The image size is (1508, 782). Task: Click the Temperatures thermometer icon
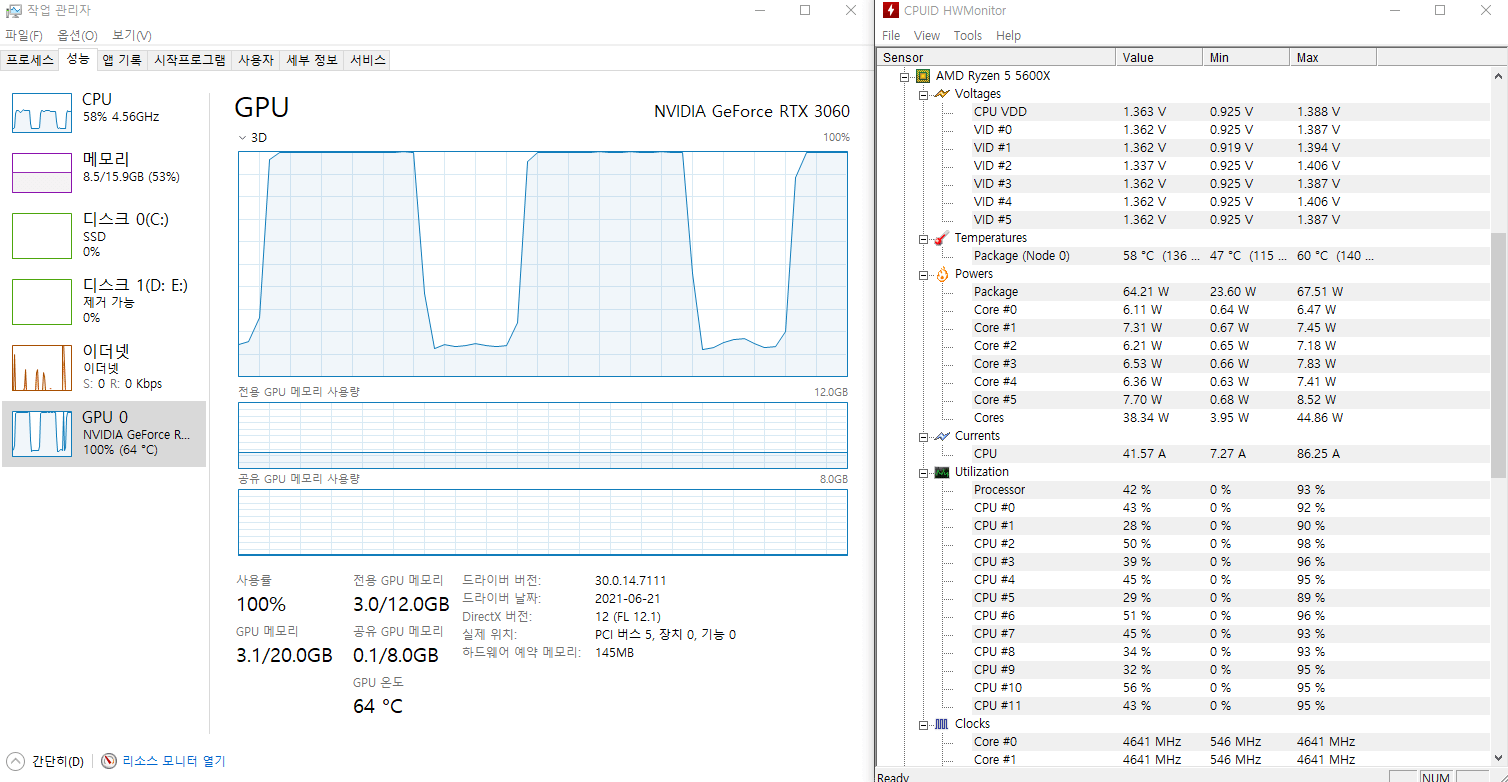tap(942, 238)
